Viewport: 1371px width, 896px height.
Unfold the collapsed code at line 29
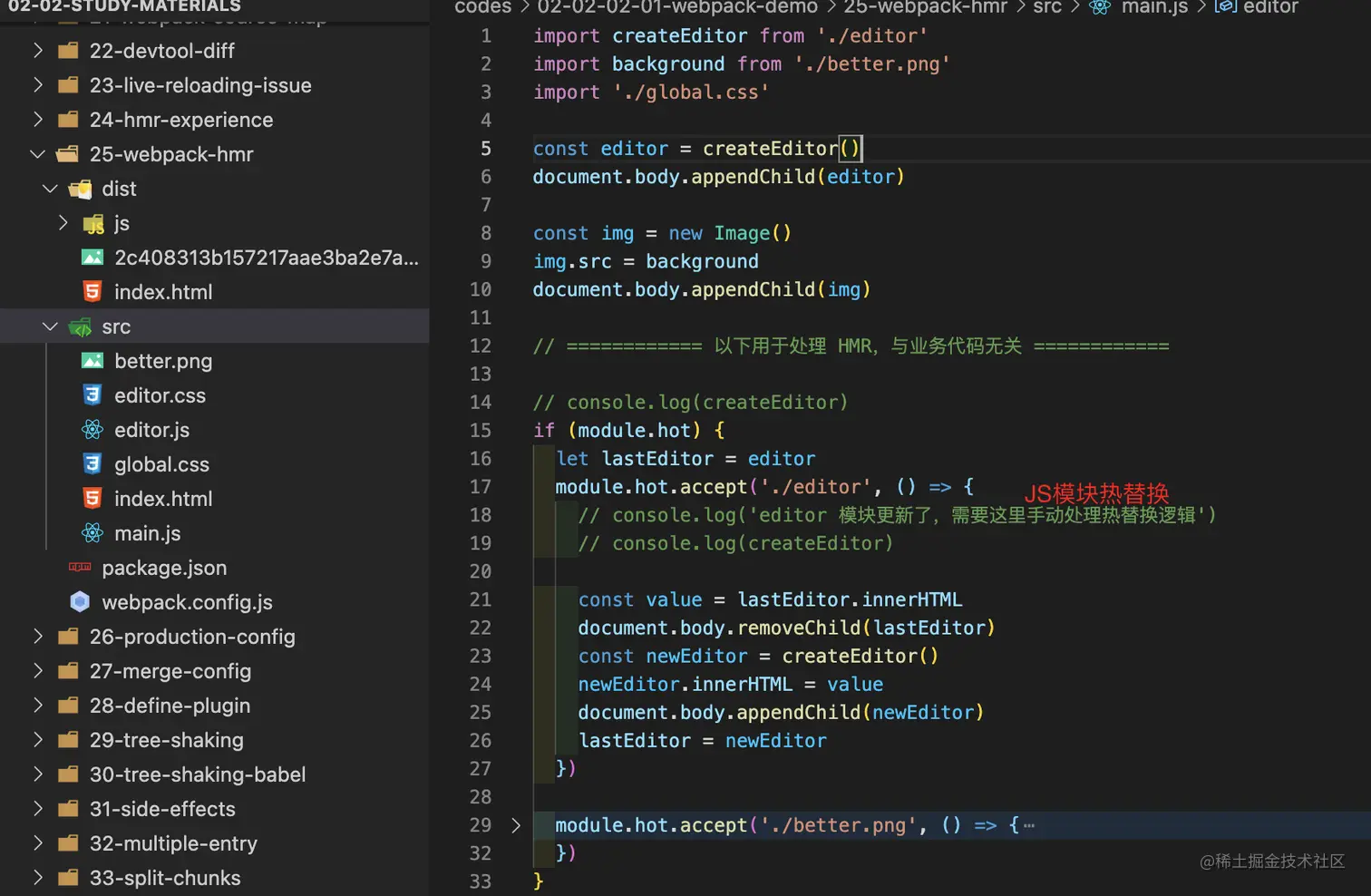tap(516, 825)
